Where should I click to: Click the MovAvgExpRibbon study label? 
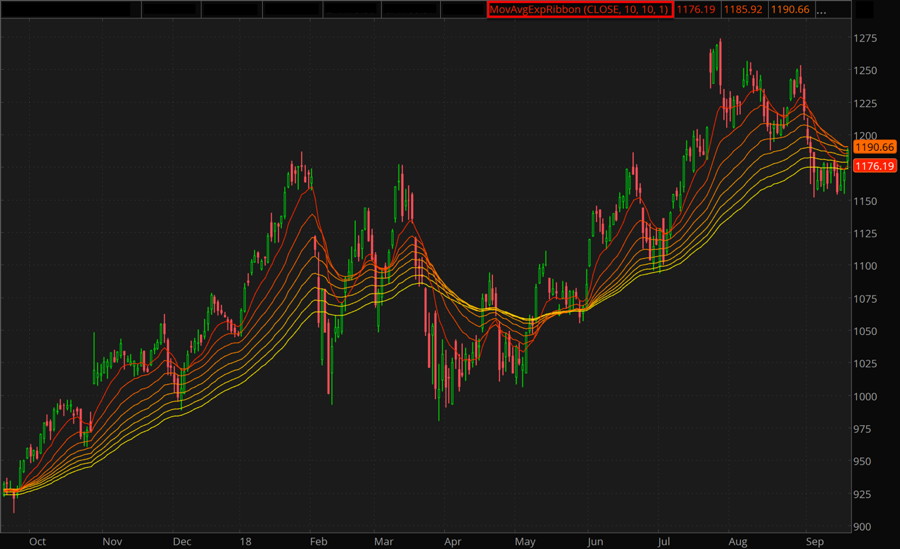pyautogui.click(x=579, y=10)
